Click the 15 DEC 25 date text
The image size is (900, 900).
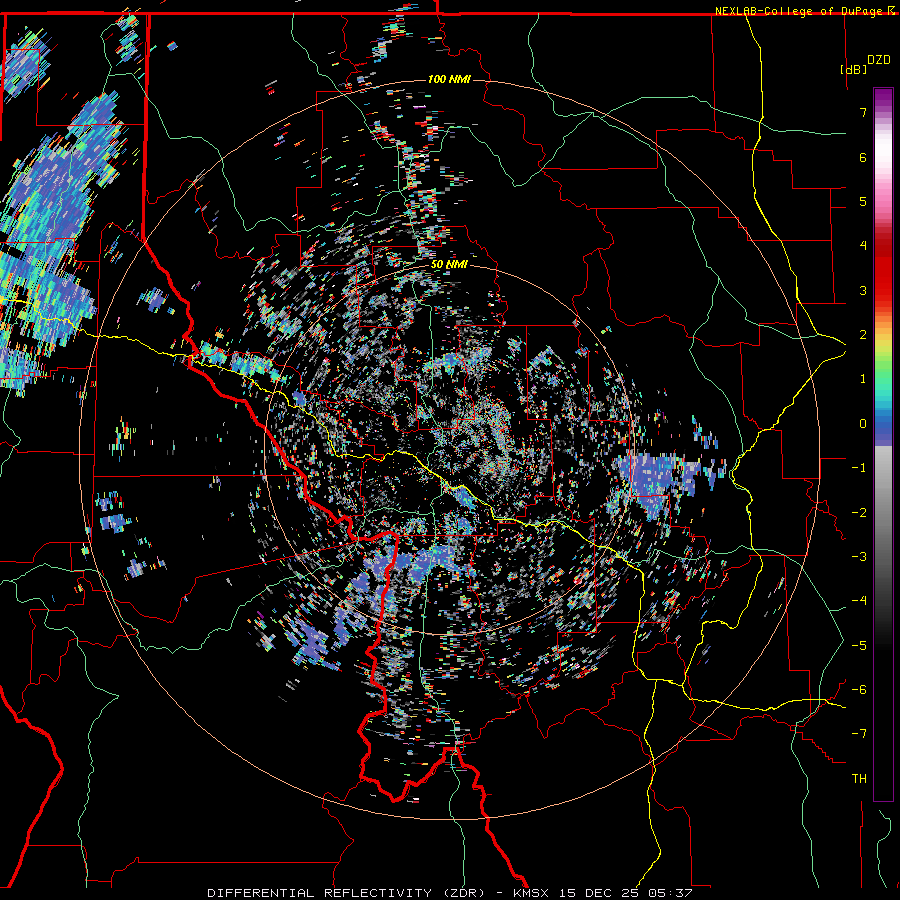(602, 893)
